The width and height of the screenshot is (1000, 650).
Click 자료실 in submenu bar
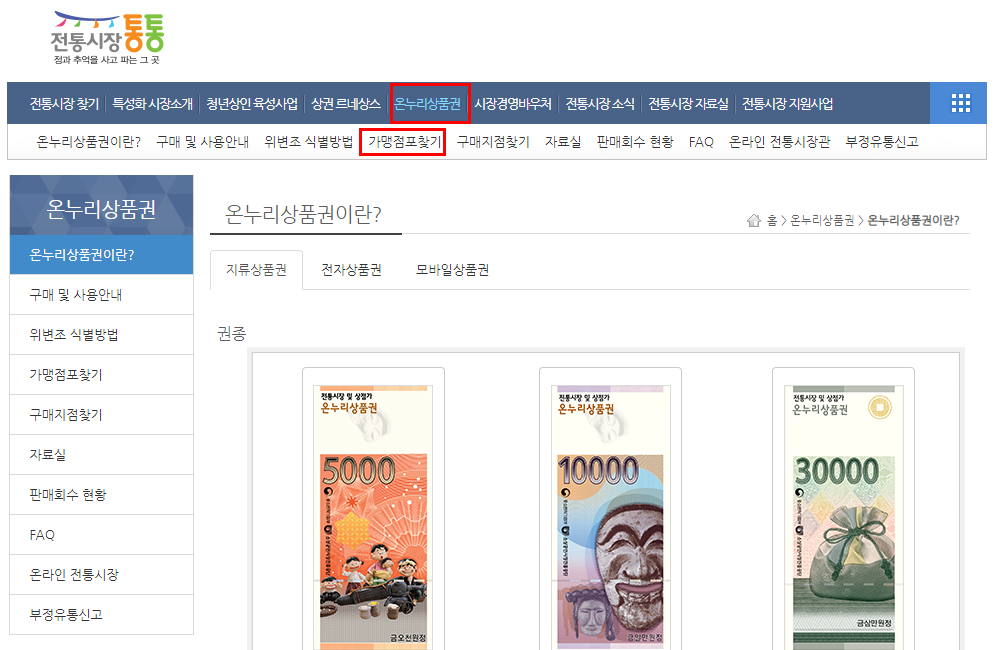(563, 142)
